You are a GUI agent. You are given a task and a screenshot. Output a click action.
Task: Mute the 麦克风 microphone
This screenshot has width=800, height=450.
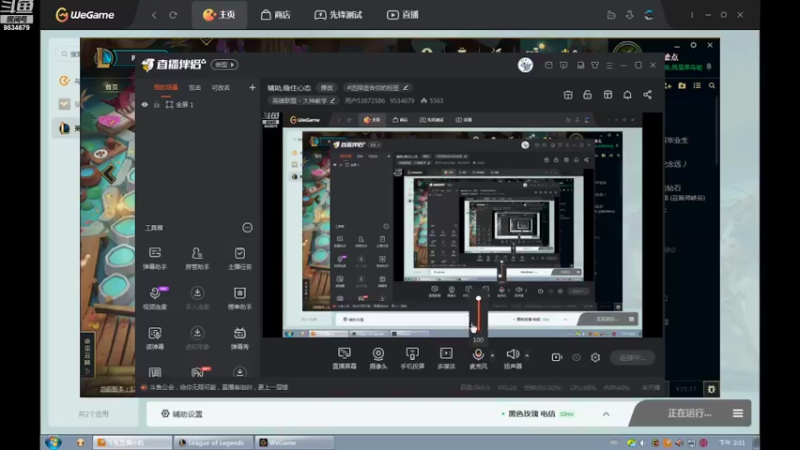478,358
